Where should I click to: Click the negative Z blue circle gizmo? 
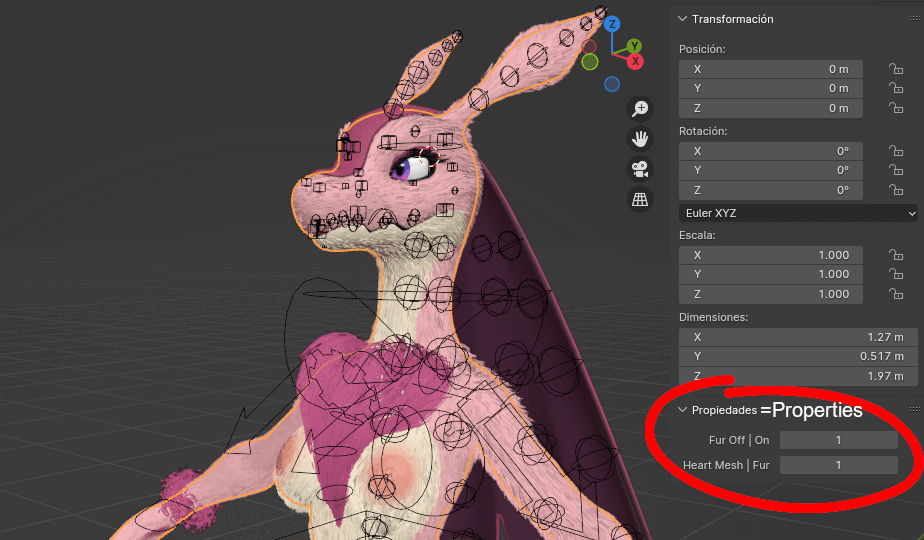[612, 84]
